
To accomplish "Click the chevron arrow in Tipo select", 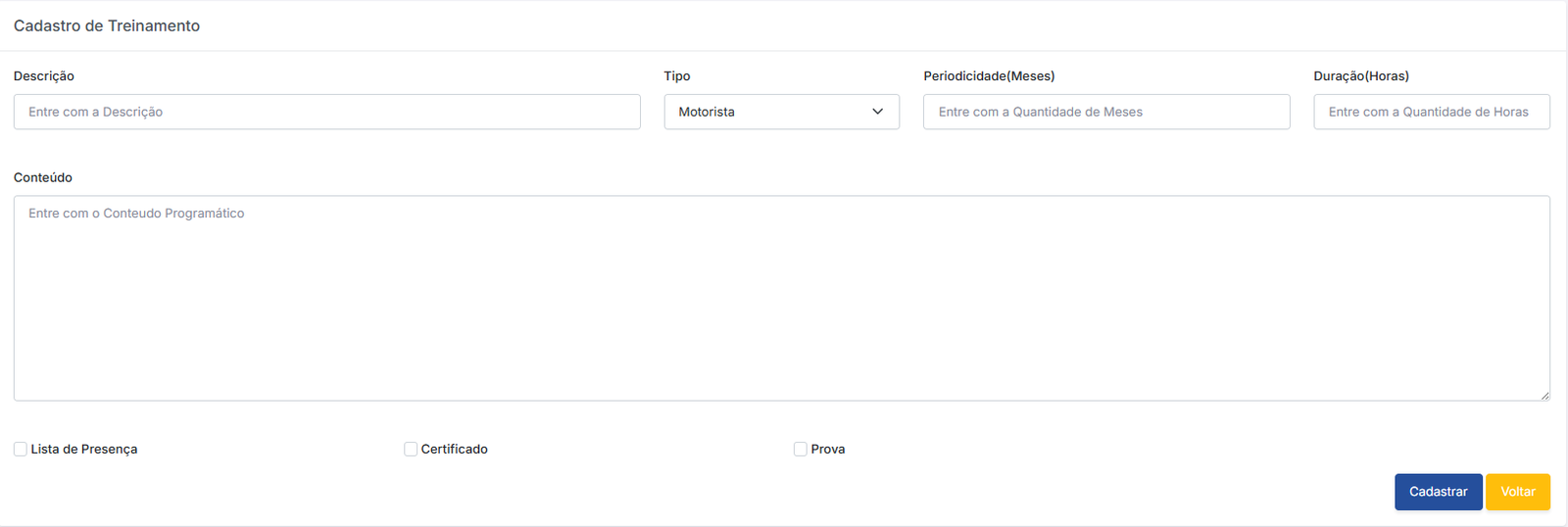I will click(x=877, y=112).
